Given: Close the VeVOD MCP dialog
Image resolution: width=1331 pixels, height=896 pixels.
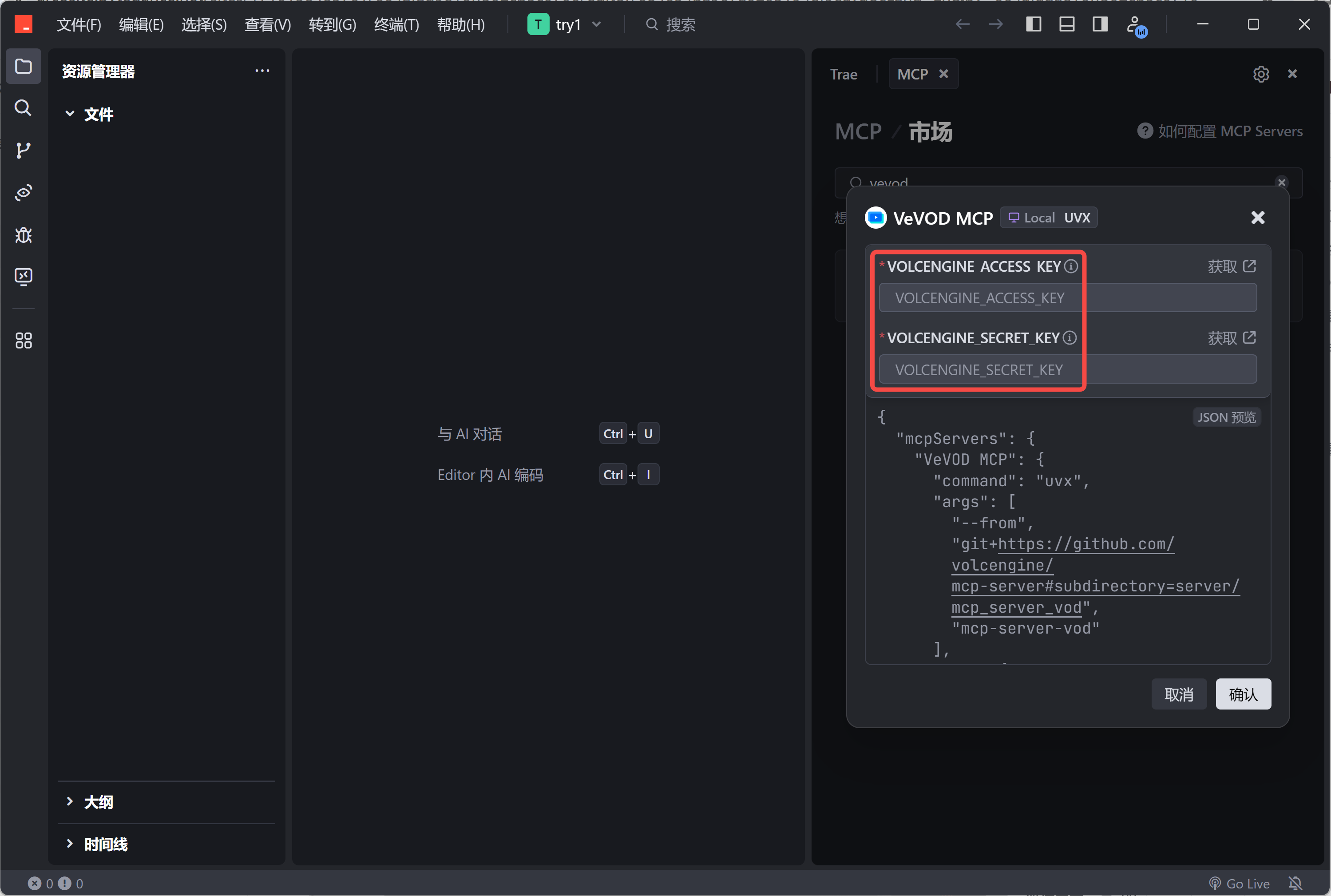Looking at the screenshot, I should click(1258, 218).
